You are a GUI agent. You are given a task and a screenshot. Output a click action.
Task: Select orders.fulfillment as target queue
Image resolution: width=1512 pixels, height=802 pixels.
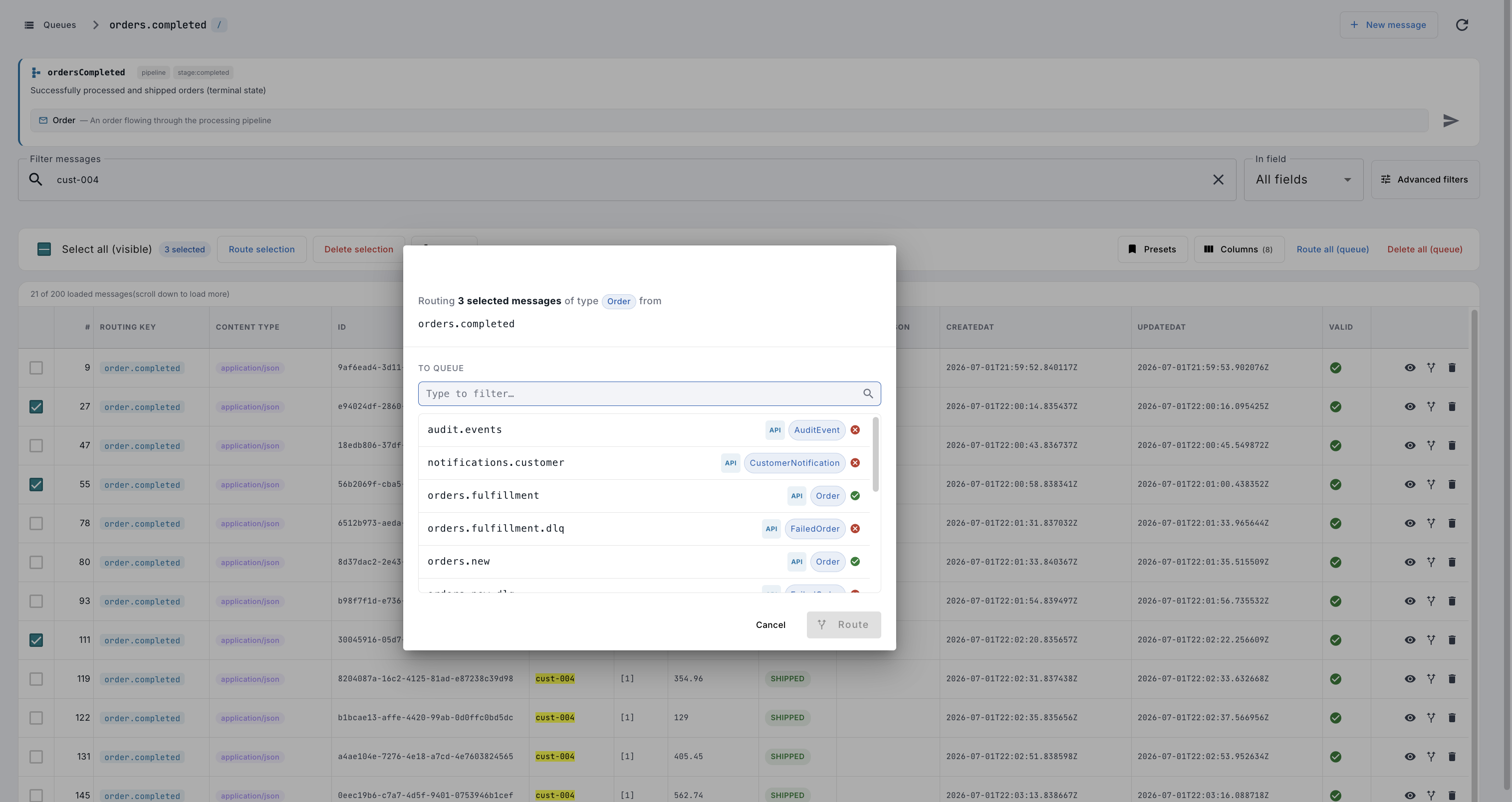tap(644, 496)
